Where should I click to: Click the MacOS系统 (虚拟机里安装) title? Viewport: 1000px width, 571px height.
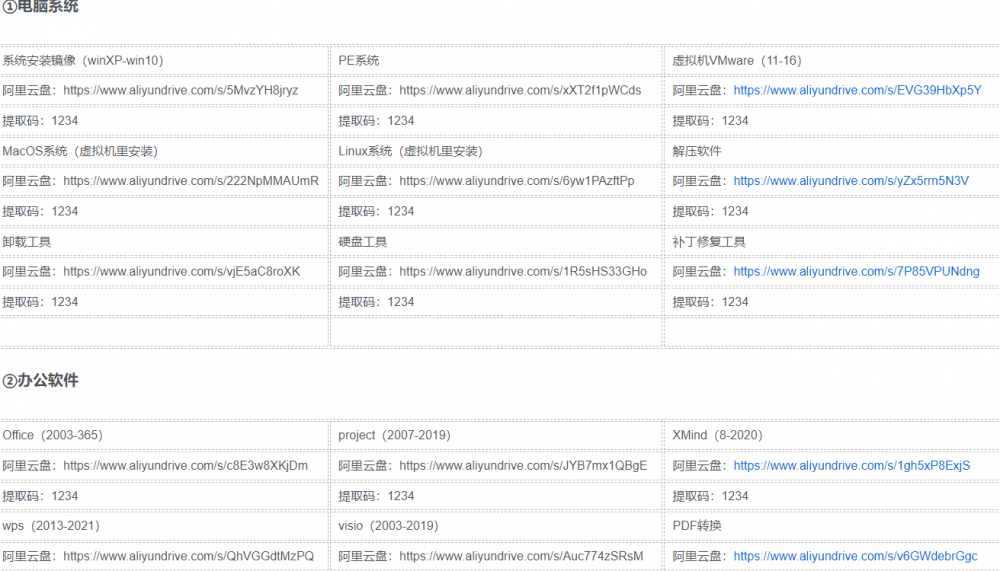pyautogui.click(x=80, y=151)
